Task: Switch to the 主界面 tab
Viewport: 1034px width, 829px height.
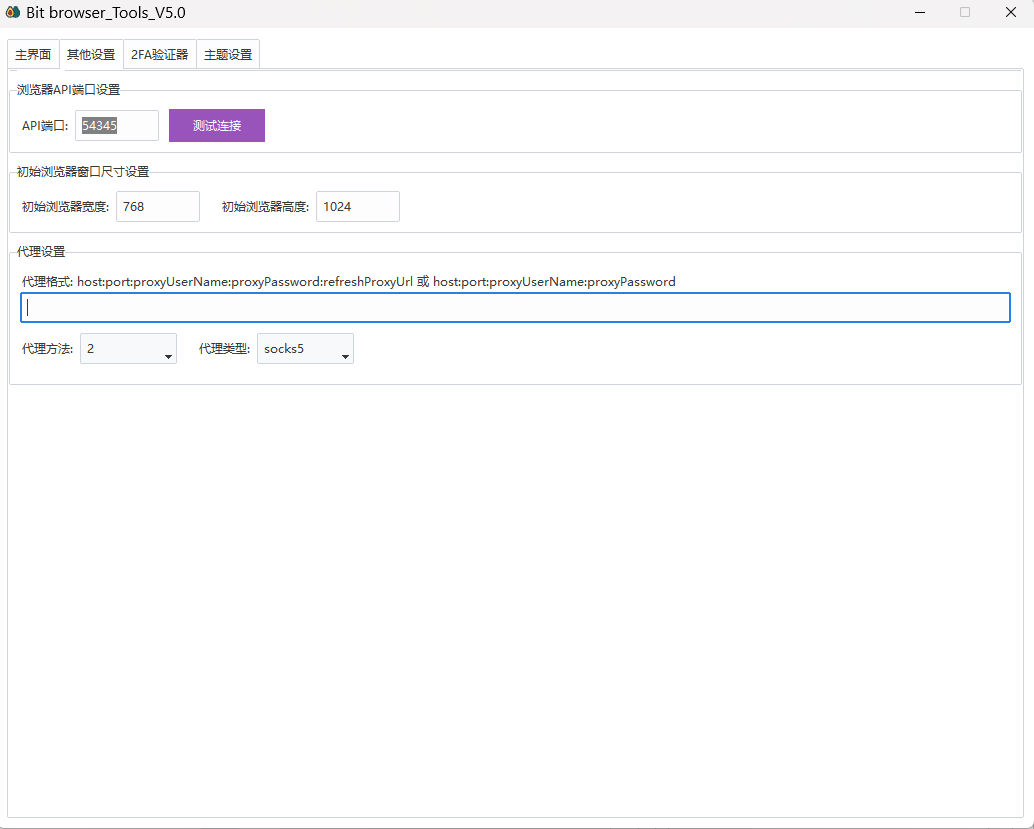Action: 33,55
